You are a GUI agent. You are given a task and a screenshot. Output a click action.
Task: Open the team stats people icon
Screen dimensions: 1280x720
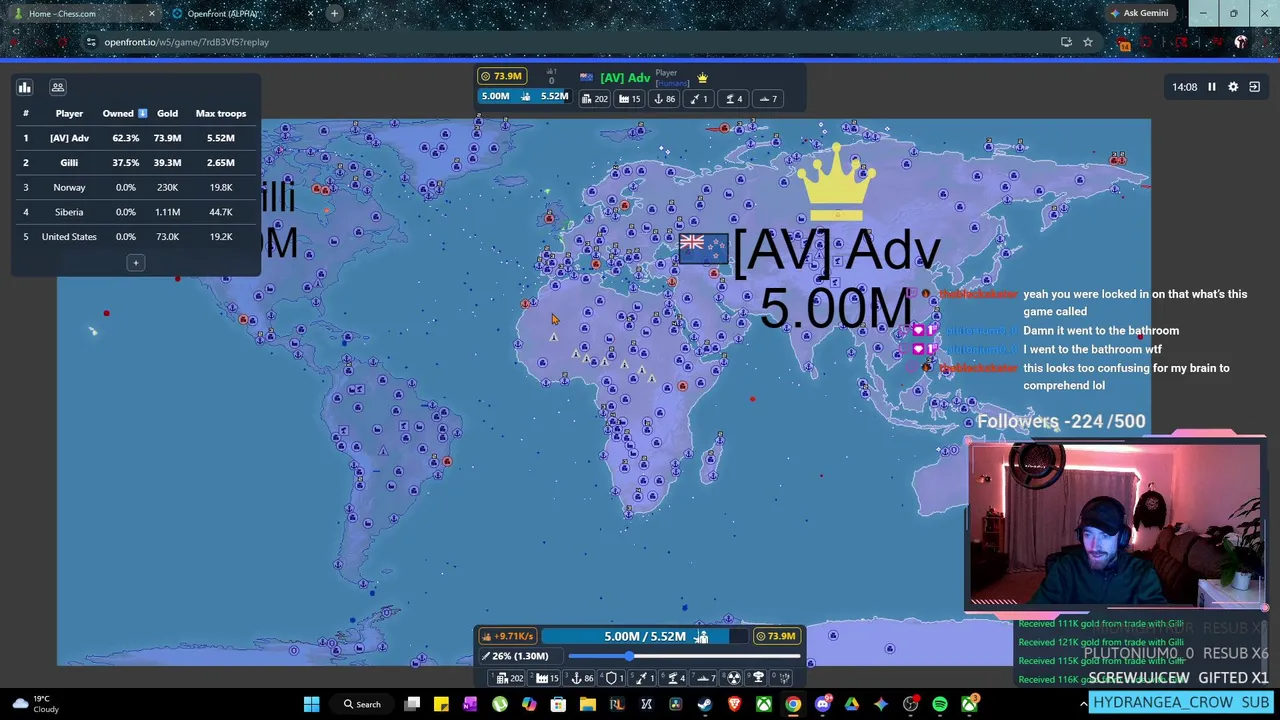[58, 87]
